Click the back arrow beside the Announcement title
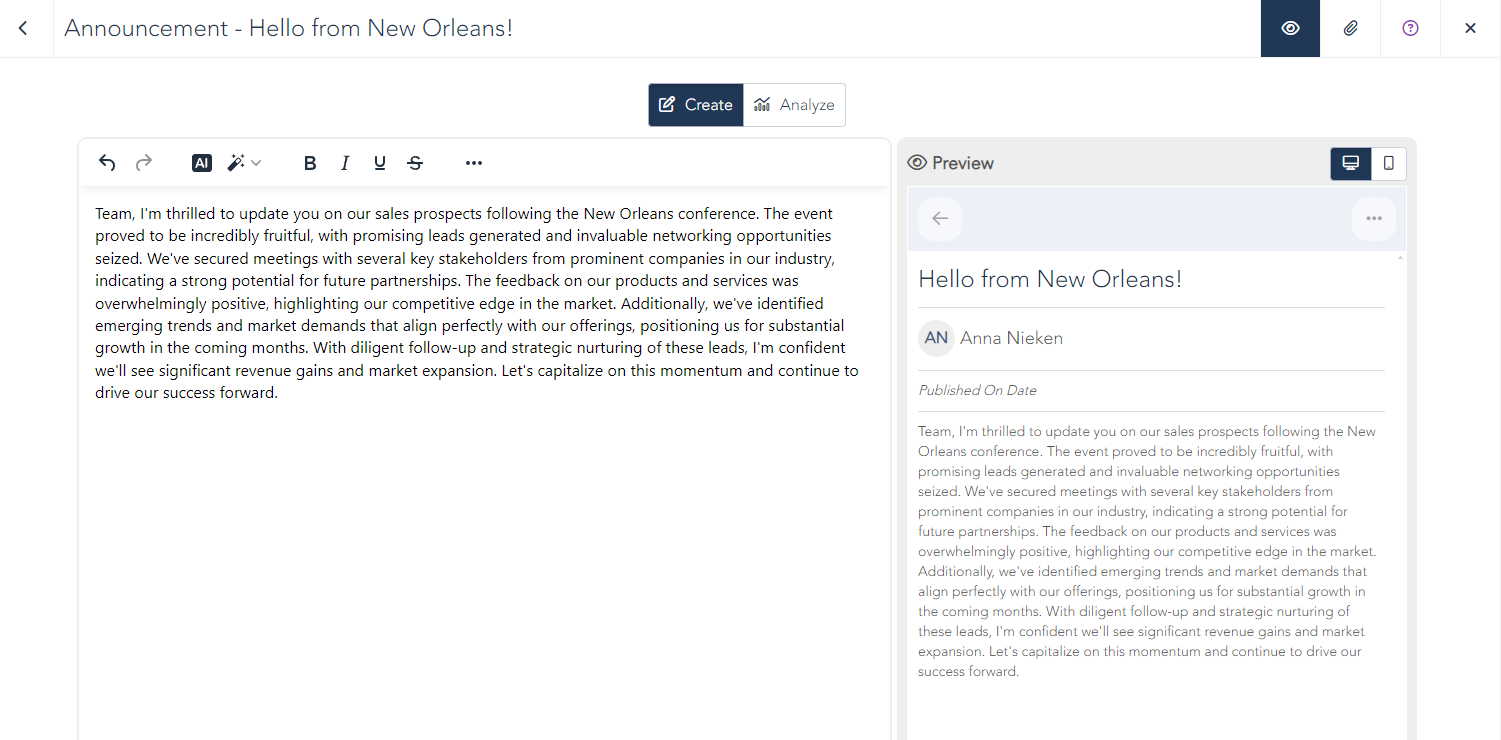 click(23, 28)
